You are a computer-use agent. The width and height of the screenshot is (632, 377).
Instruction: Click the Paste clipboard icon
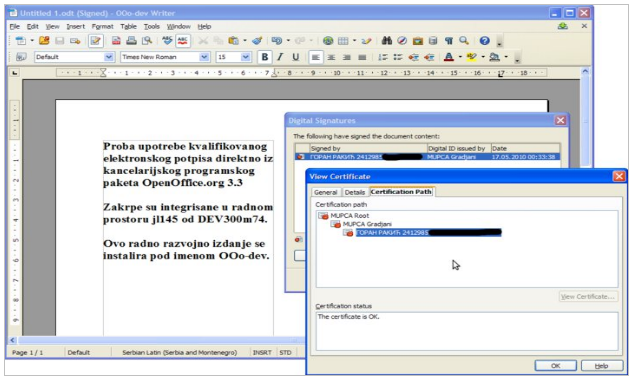[233, 41]
